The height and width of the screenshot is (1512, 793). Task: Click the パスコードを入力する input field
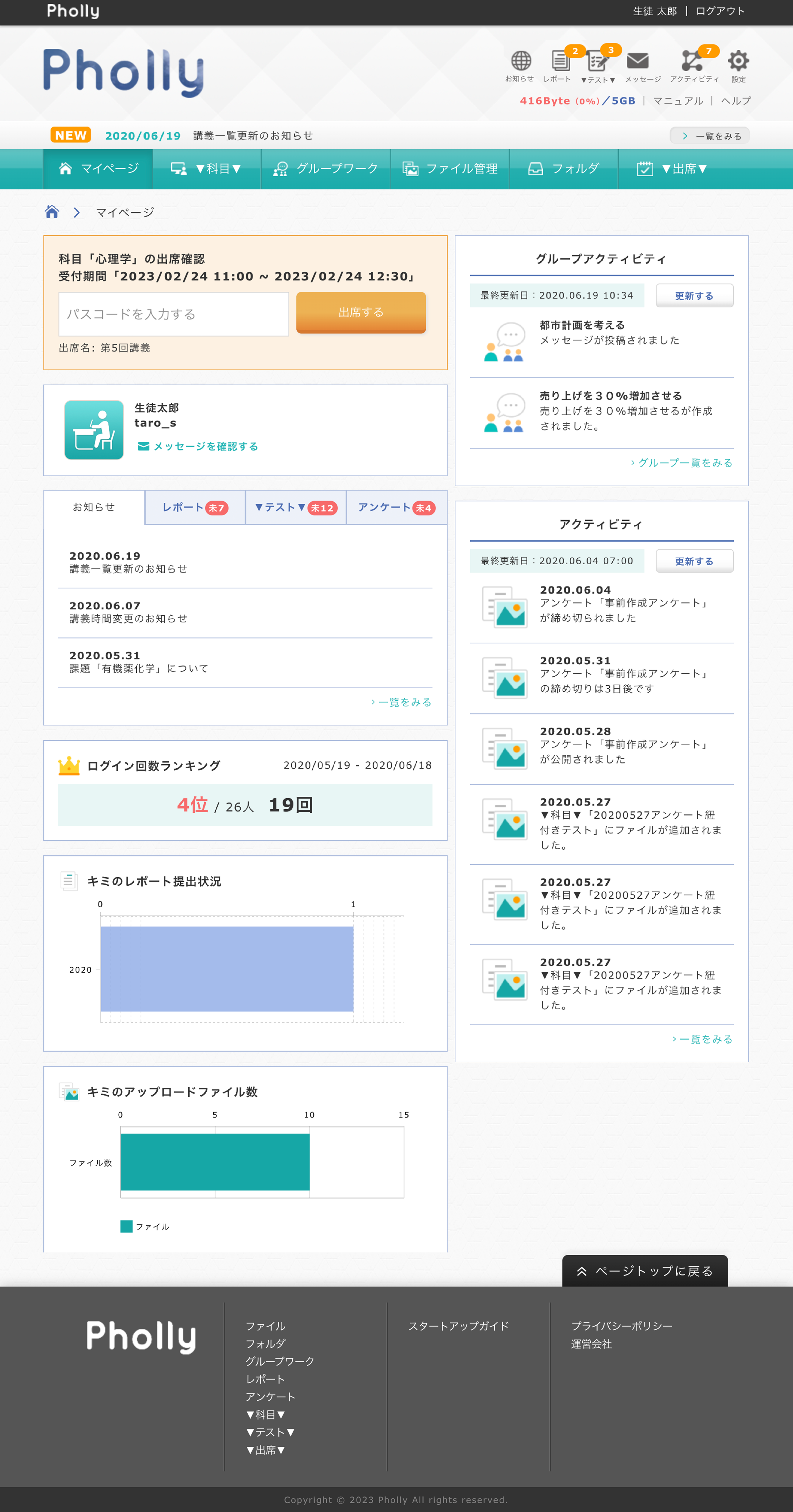click(174, 314)
